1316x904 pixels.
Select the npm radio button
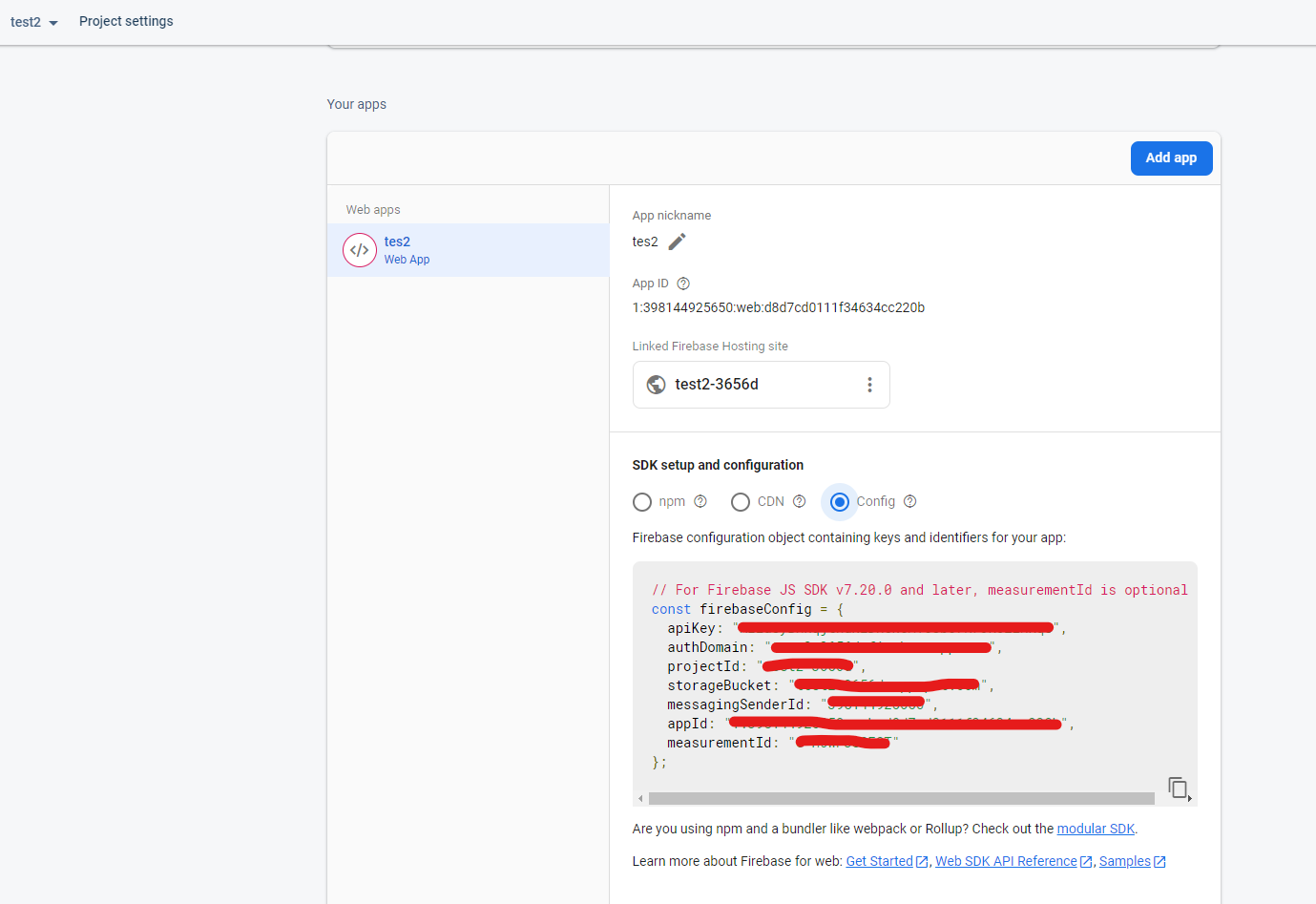coord(641,501)
